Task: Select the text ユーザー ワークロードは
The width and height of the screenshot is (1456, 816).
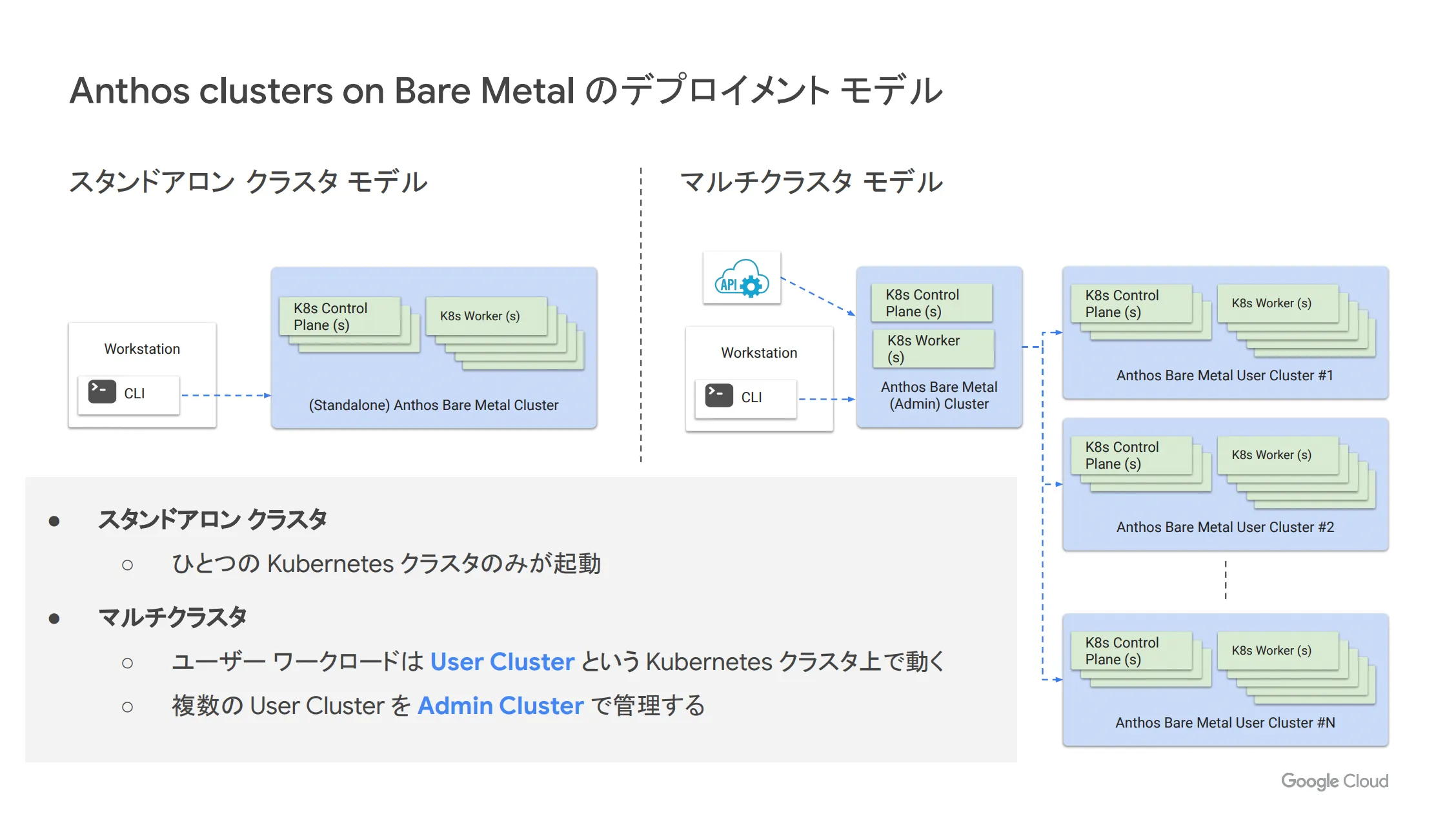Action: pyautogui.click(x=298, y=662)
